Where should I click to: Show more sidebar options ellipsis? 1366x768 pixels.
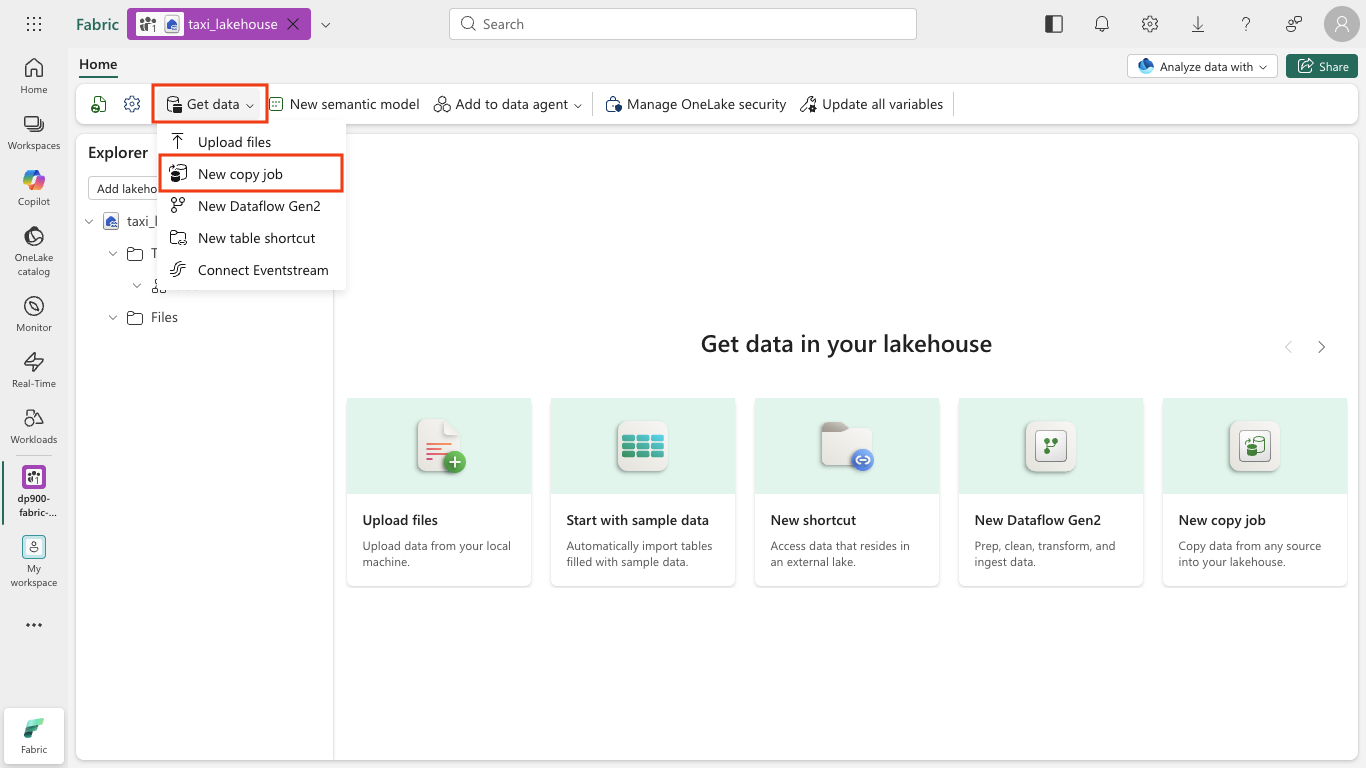(x=34, y=625)
